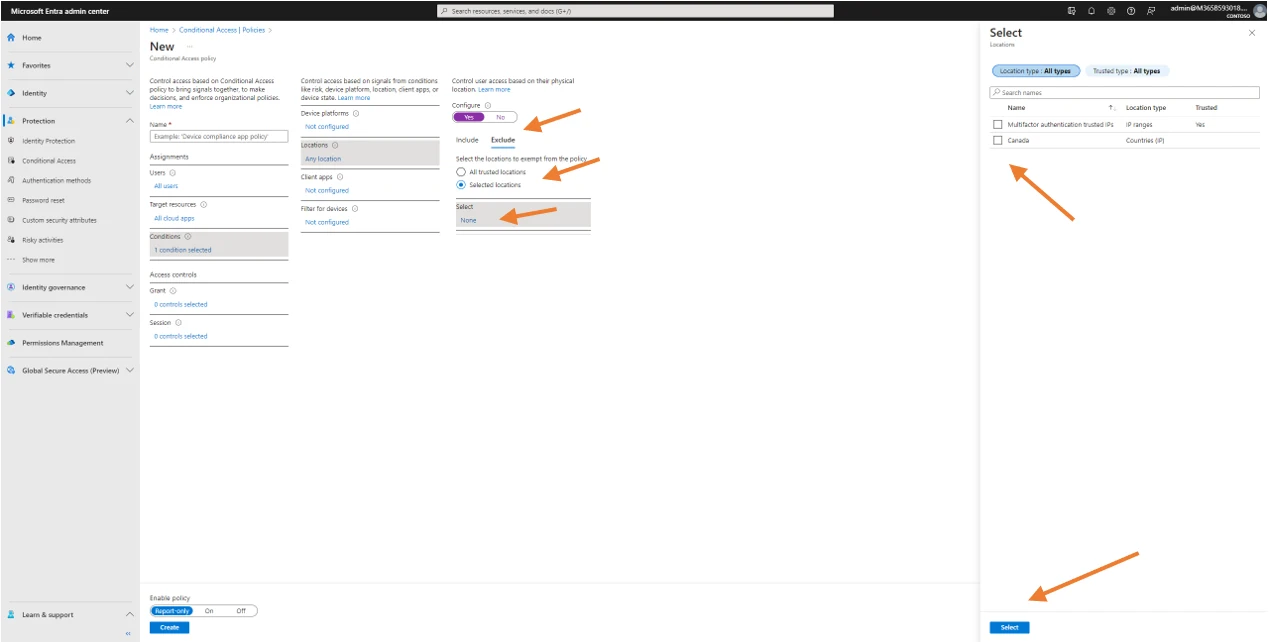Switch to the Include tab
This screenshot has width=1269, height=642.
coord(467,140)
